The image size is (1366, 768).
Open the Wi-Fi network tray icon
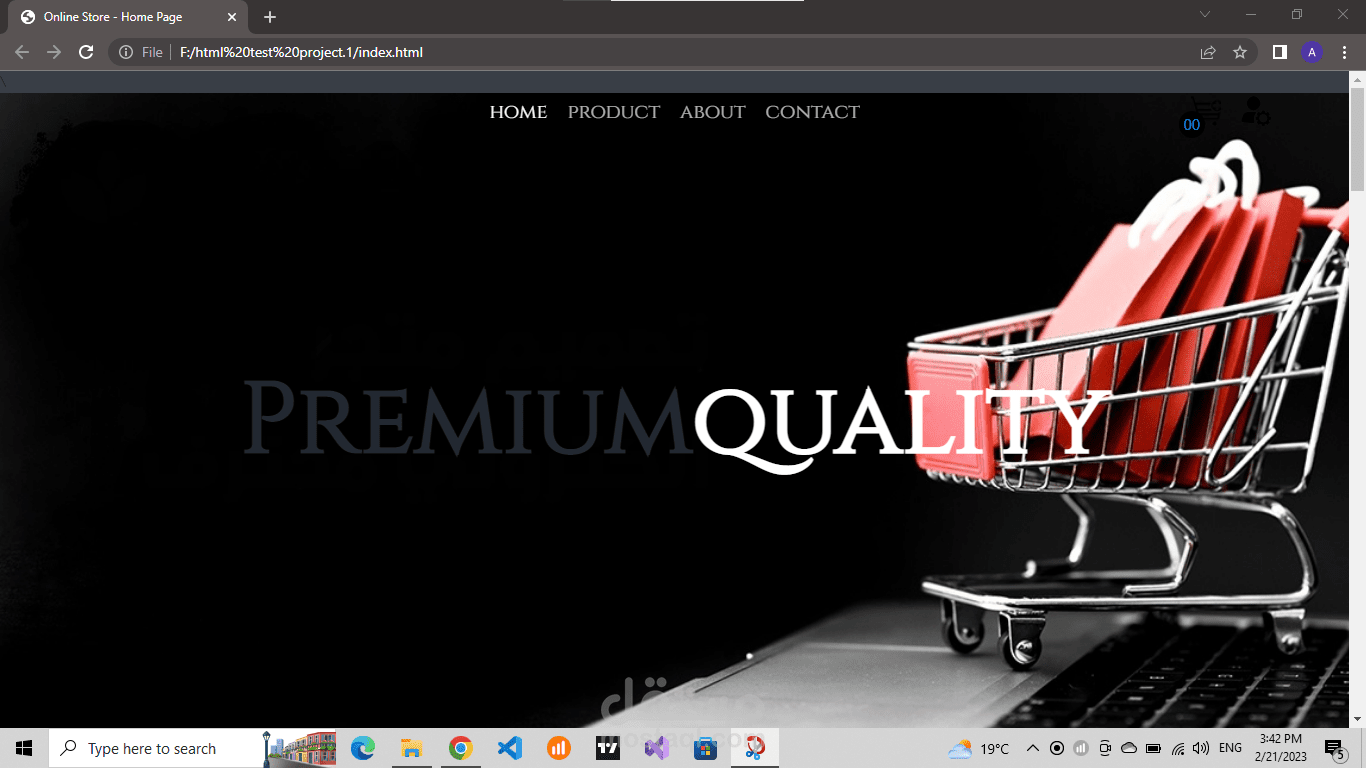pyautogui.click(x=1178, y=748)
